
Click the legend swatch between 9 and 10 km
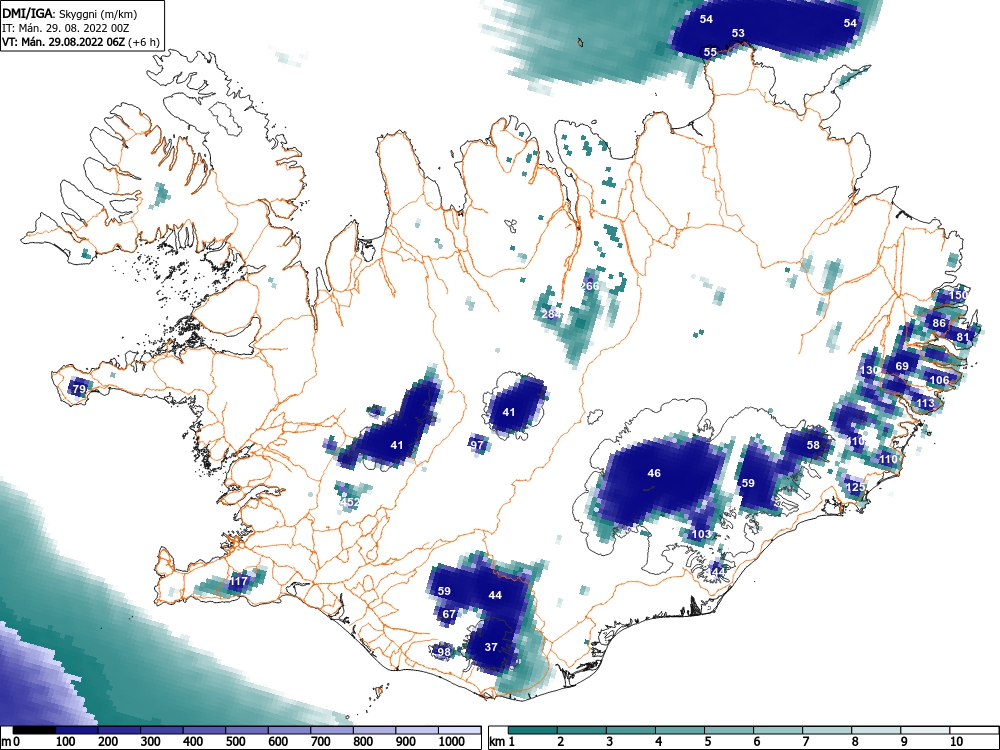tap(925, 730)
